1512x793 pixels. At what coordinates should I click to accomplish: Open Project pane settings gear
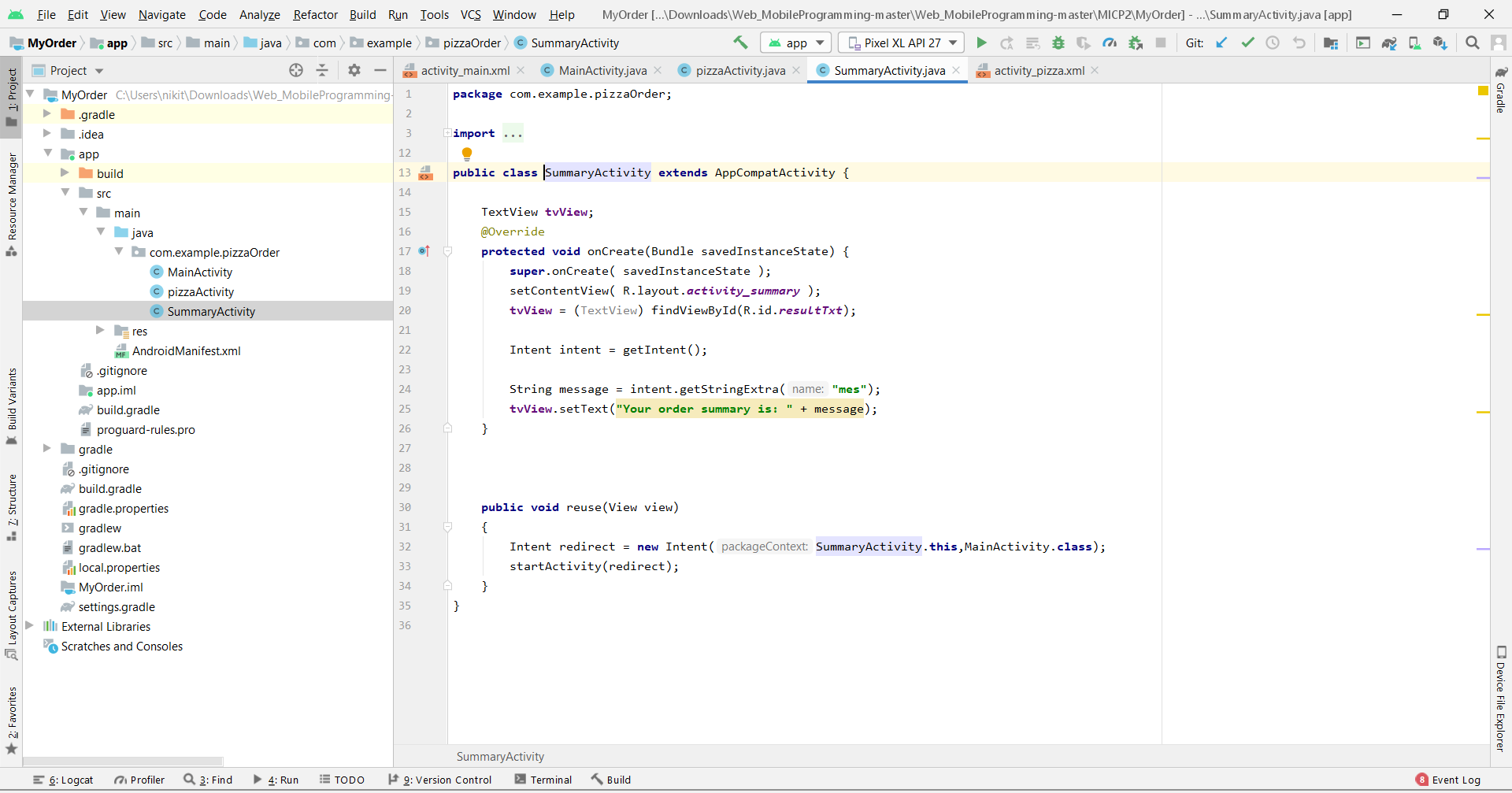[x=354, y=70]
